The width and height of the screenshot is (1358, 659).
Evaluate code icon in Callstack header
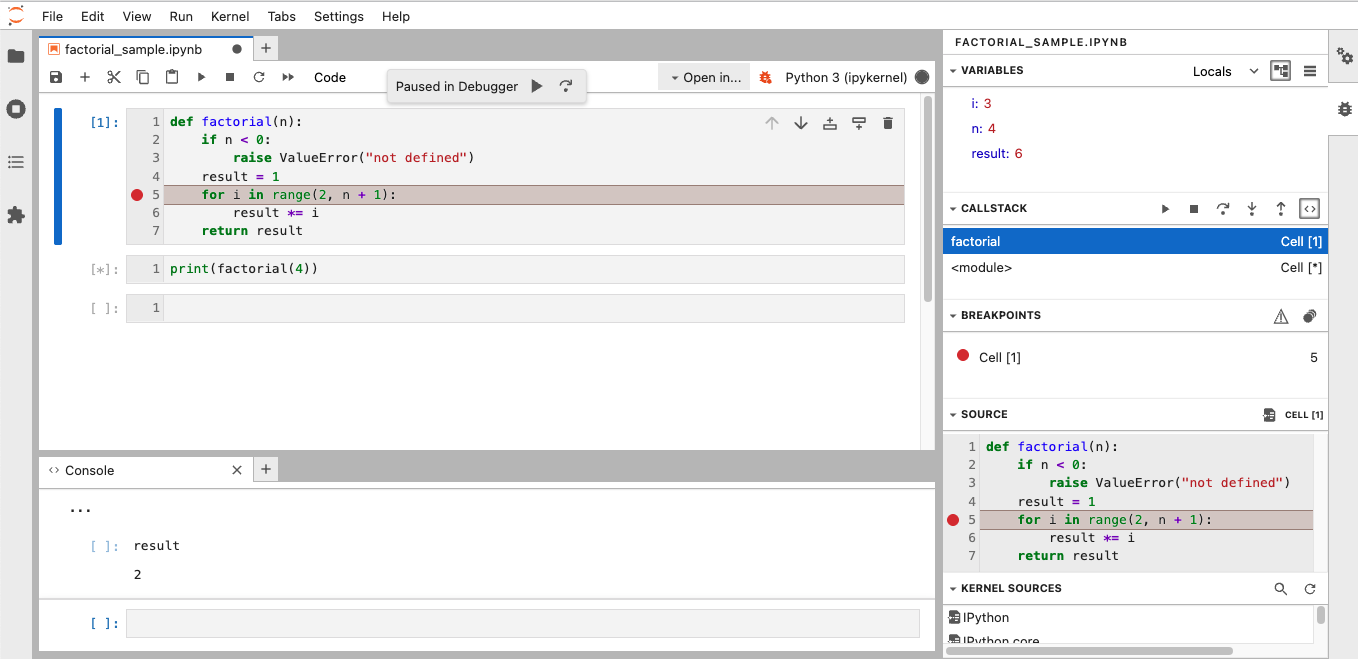(x=1310, y=209)
